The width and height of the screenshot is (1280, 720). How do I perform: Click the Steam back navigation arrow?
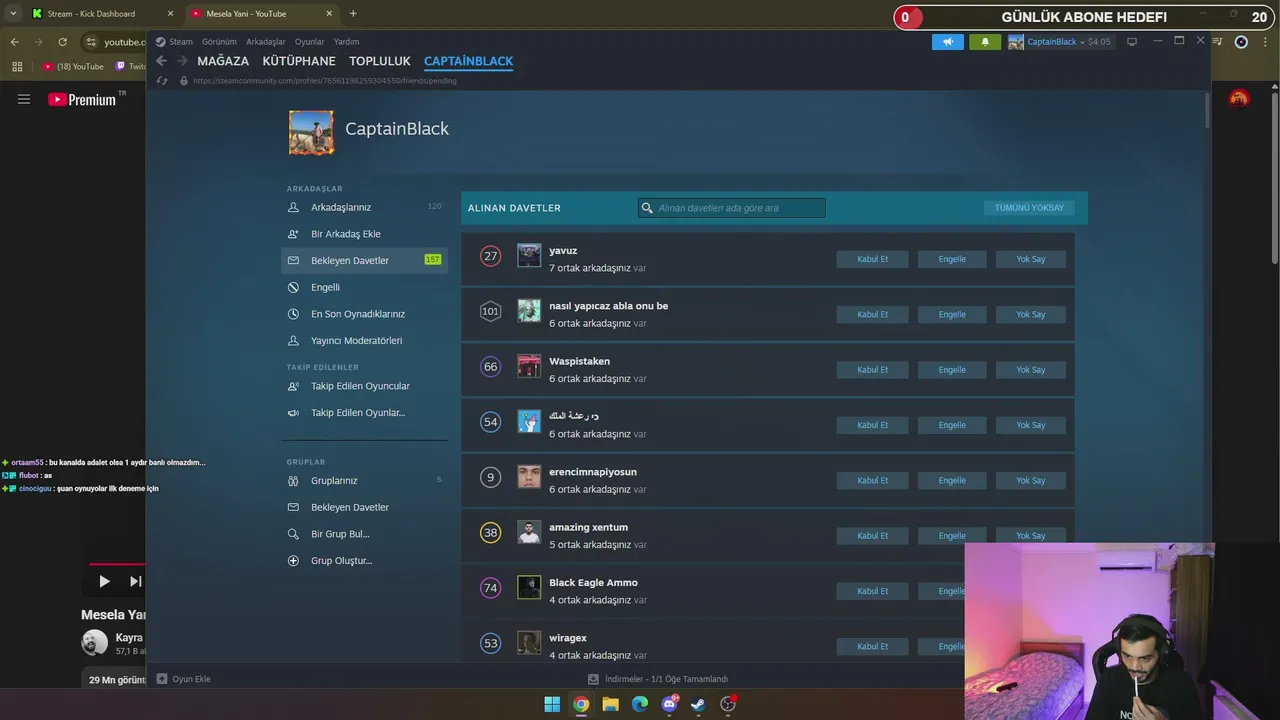[x=162, y=61]
